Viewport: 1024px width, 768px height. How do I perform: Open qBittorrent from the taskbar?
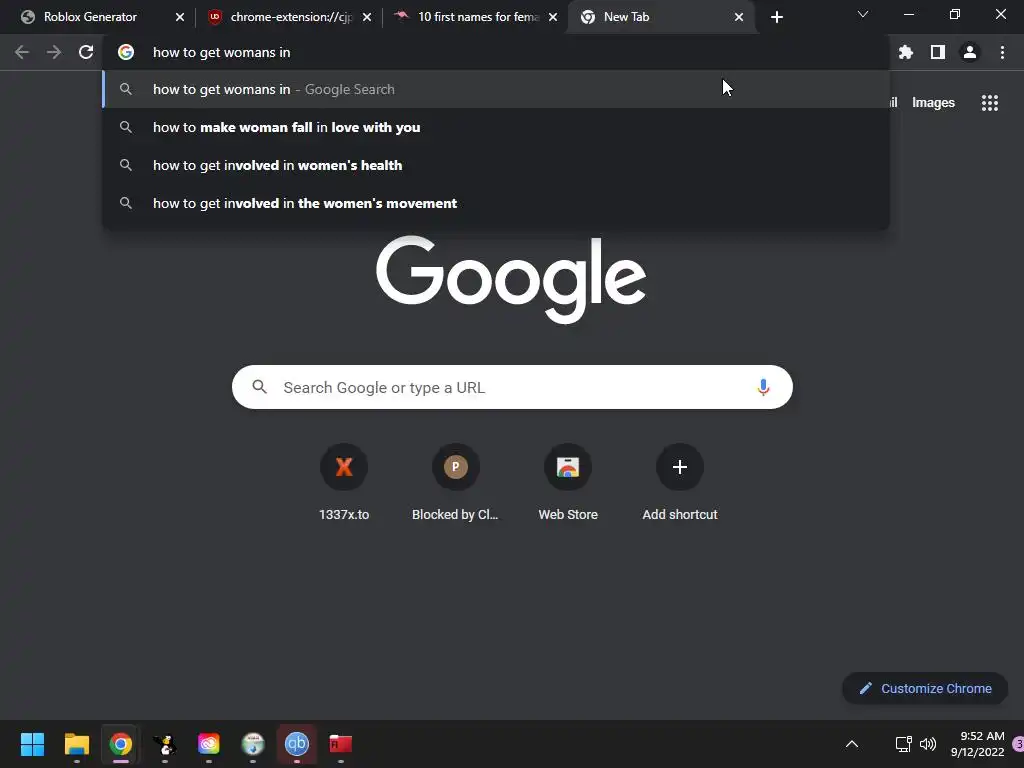[296, 744]
